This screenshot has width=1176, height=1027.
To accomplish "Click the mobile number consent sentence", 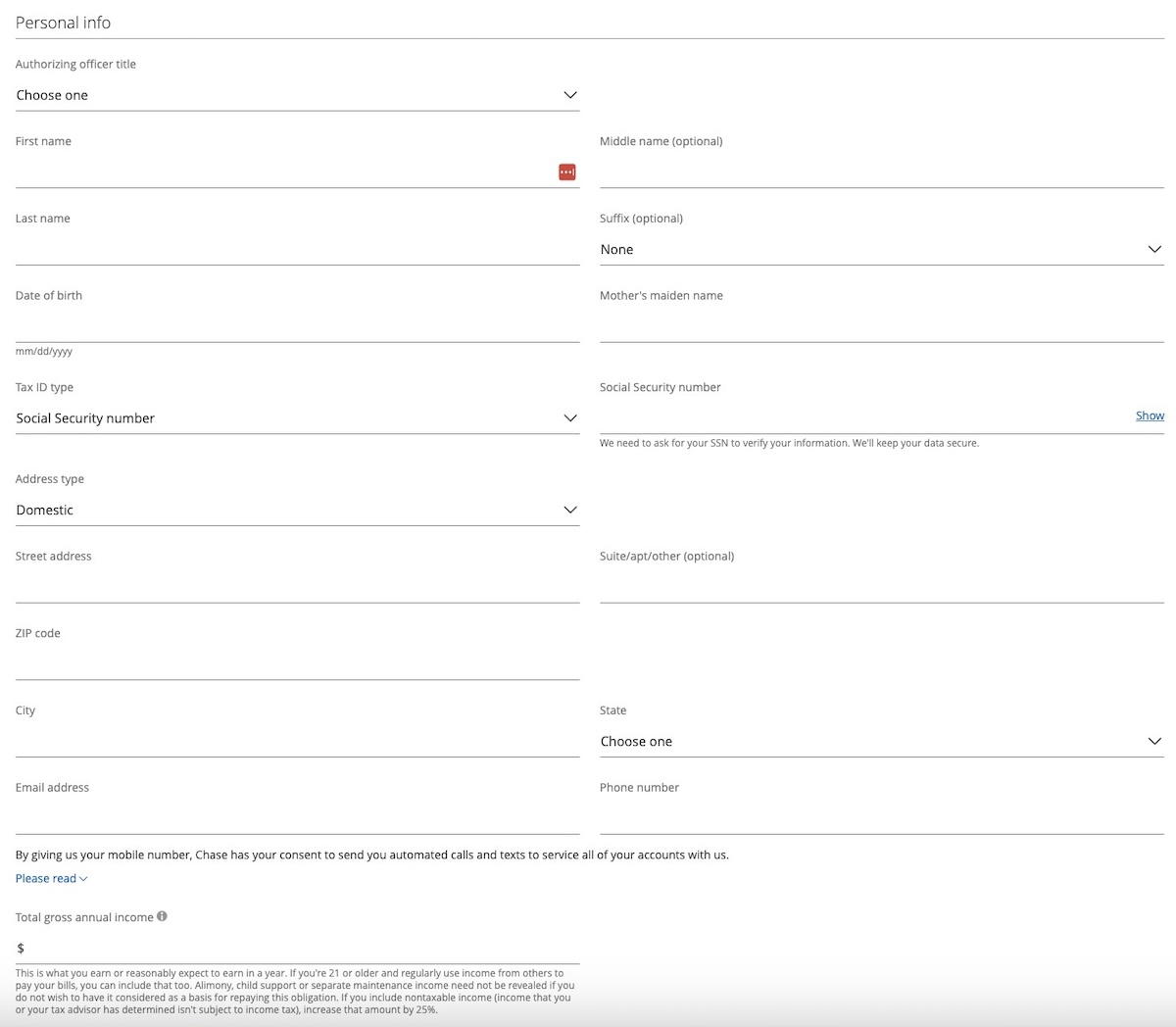I will click(x=372, y=855).
